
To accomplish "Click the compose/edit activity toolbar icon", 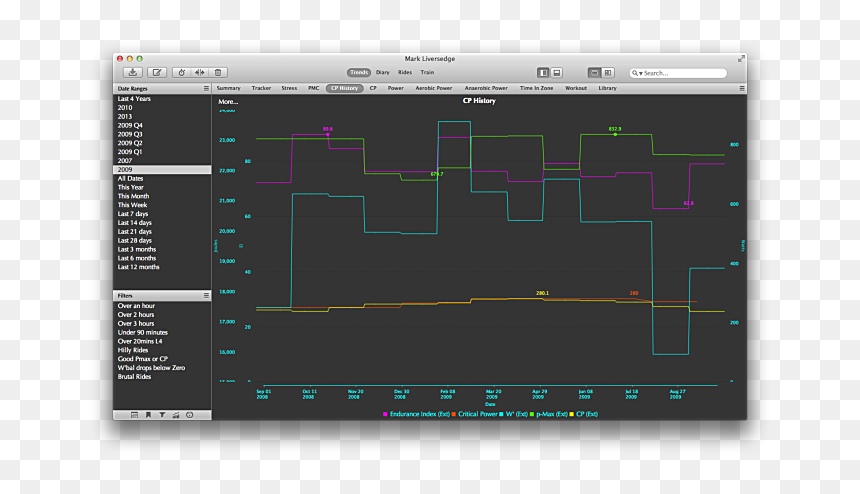I will click(x=157, y=72).
